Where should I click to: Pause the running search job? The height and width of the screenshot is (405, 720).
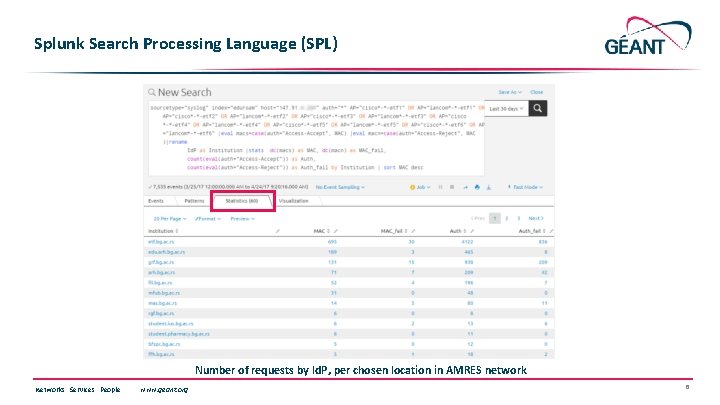coord(440,187)
